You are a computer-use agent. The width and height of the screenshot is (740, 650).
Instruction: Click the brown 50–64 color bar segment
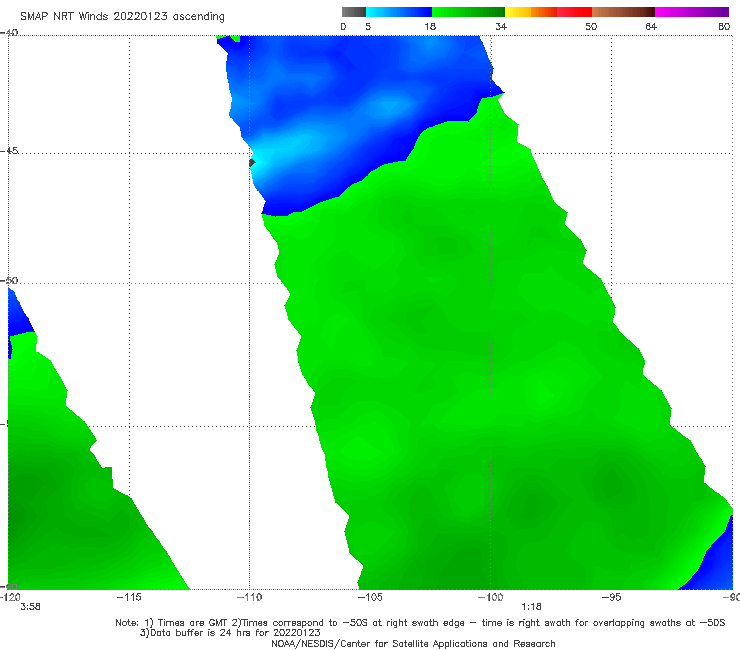(623, 12)
